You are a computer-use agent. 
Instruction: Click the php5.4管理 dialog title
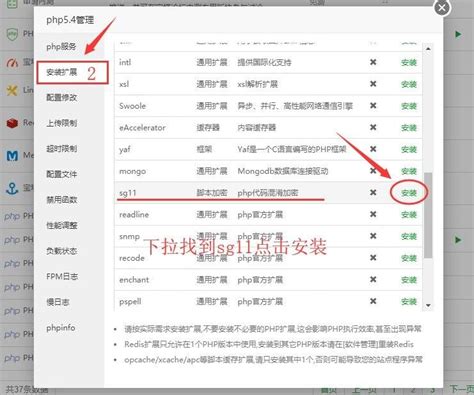coord(70,20)
